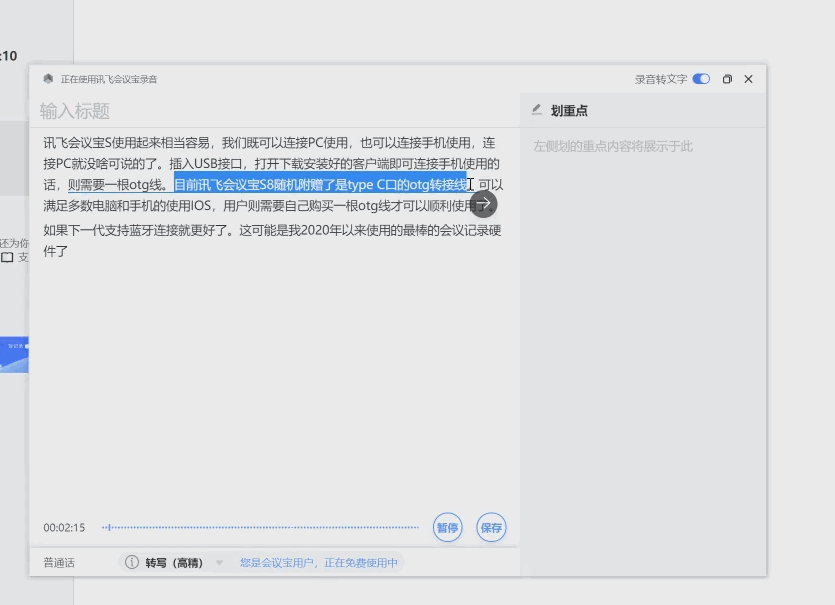Viewport: 835px width, 605px height.
Task: Click the audio waveform progress line
Action: coord(260,527)
